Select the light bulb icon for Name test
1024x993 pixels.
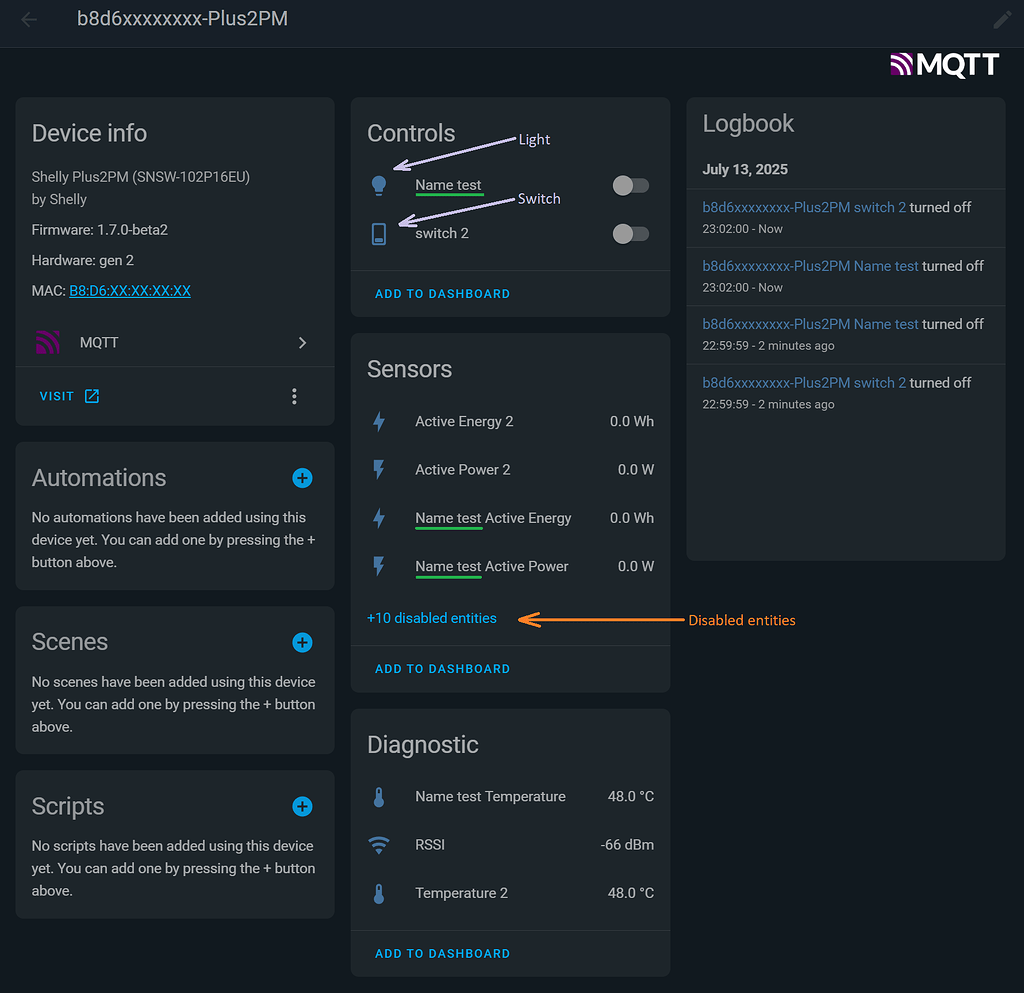pyautogui.click(x=380, y=184)
